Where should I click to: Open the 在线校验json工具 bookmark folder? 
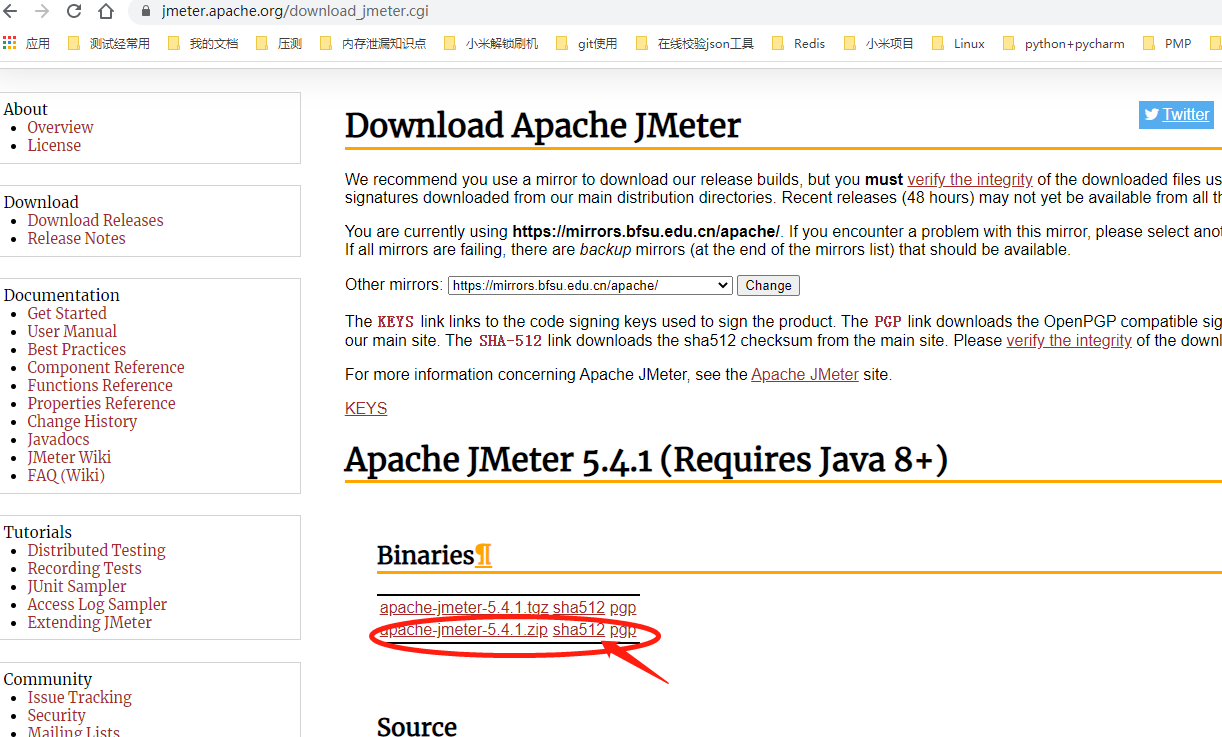pyautogui.click(x=694, y=43)
